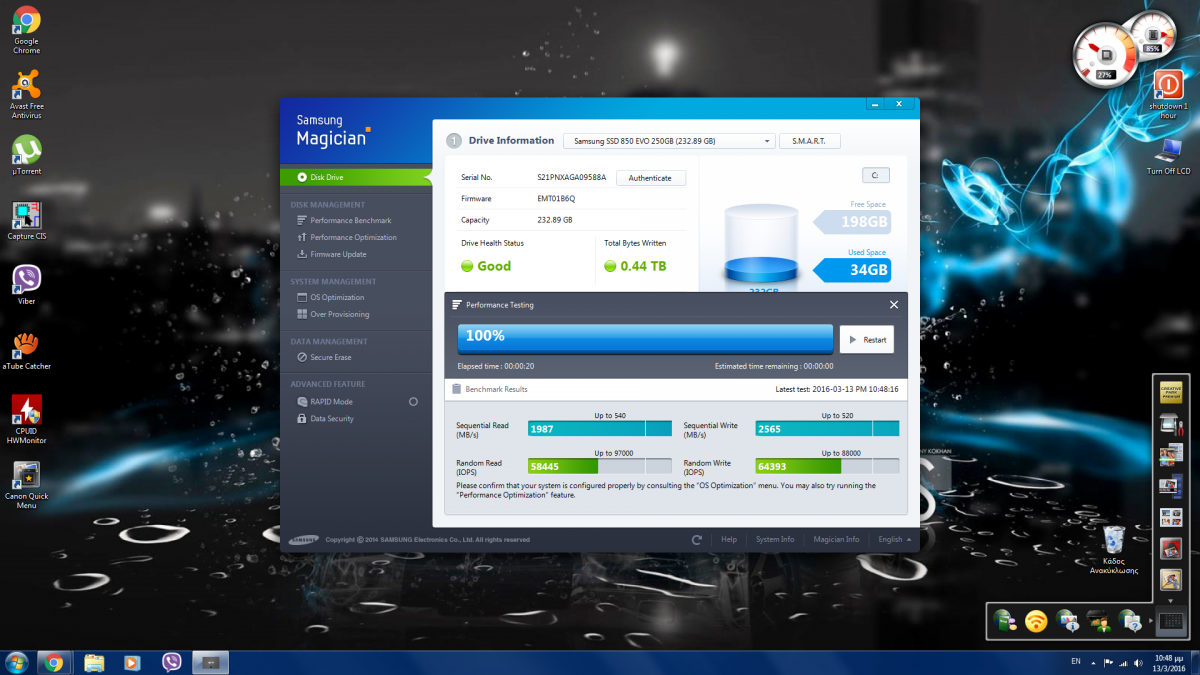This screenshot has height=675, width=1200.
Task: Click the globe help icon in Canon menu
Action: coord(1130,622)
